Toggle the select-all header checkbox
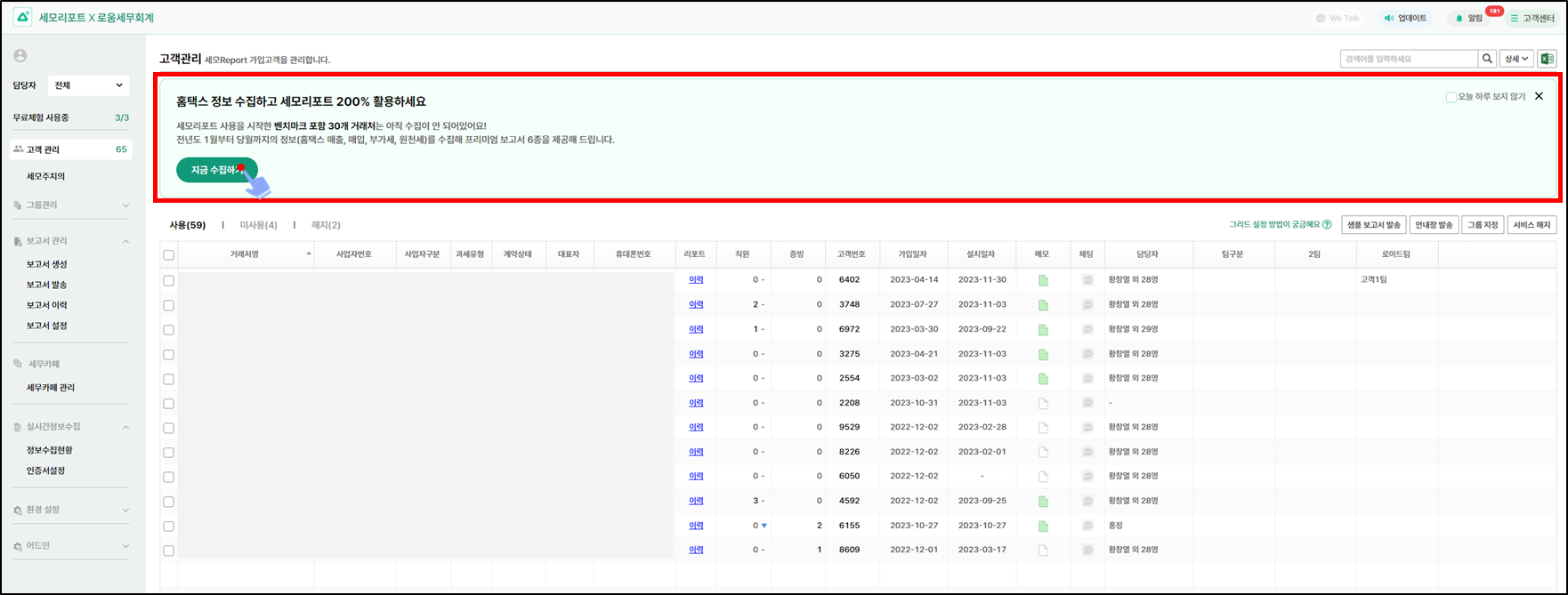 click(x=169, y=255)
